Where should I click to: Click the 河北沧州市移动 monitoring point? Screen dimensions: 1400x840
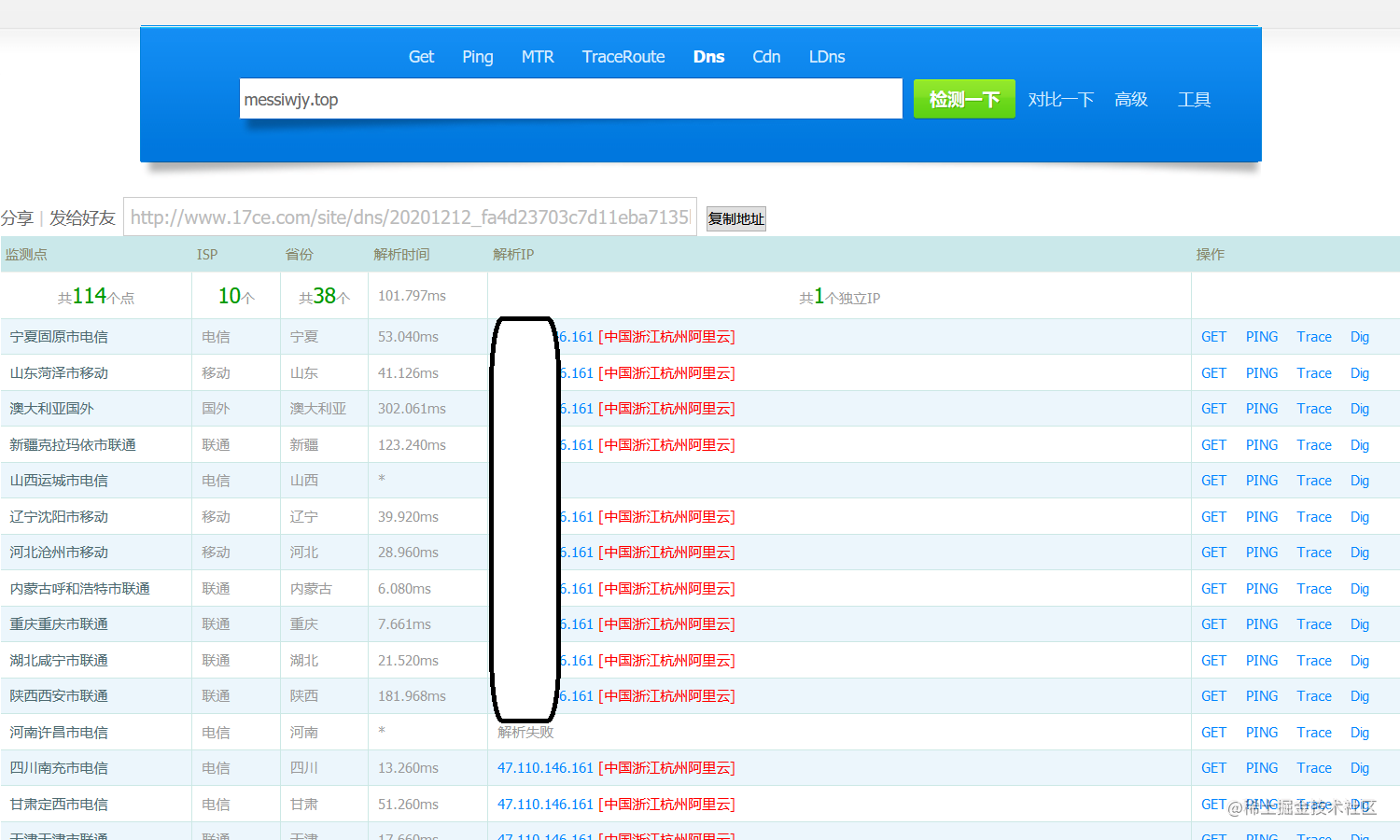(x=59, y=553)
